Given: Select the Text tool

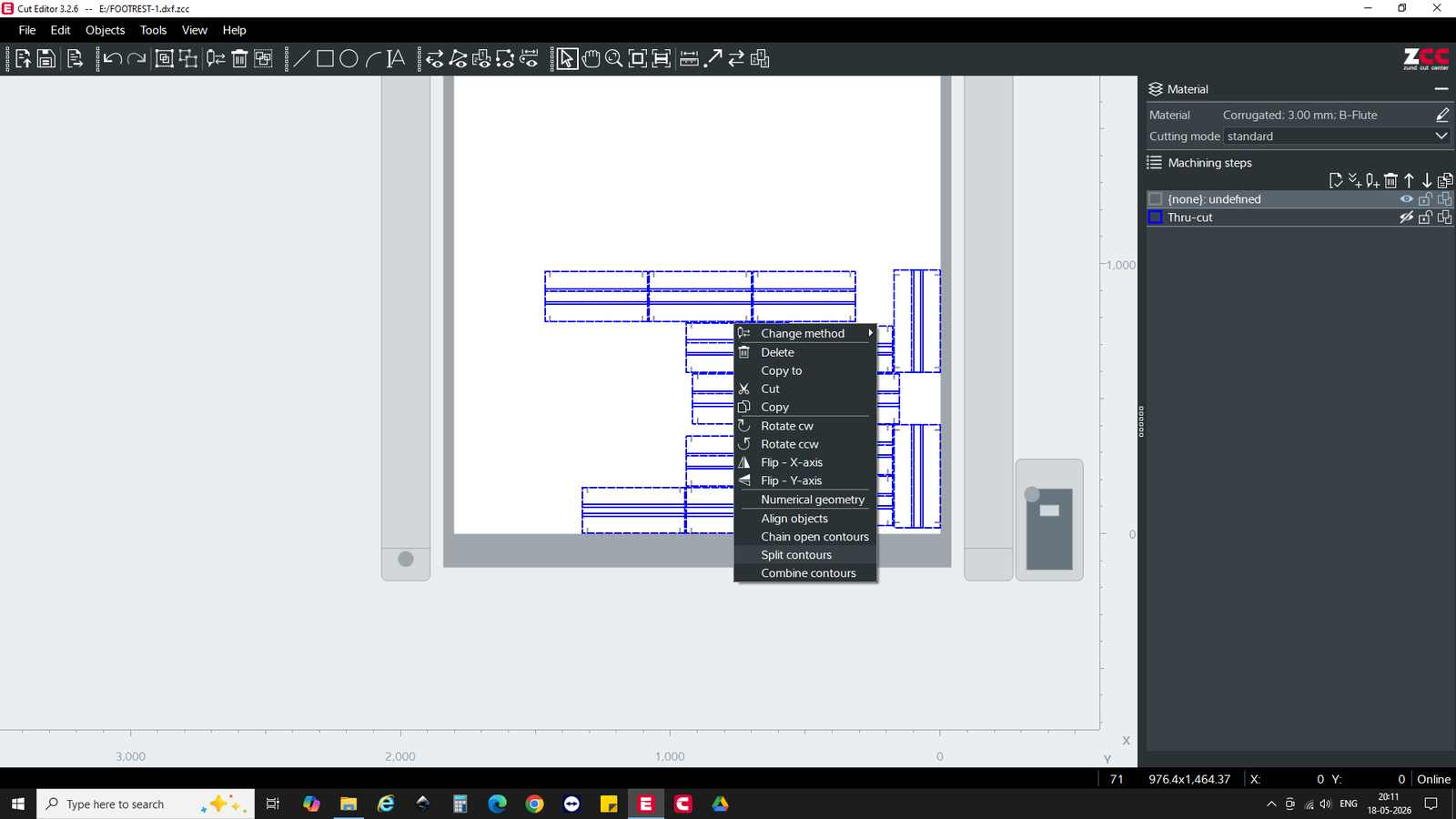Looking at the screenshot, I should (x=396, y=59).
